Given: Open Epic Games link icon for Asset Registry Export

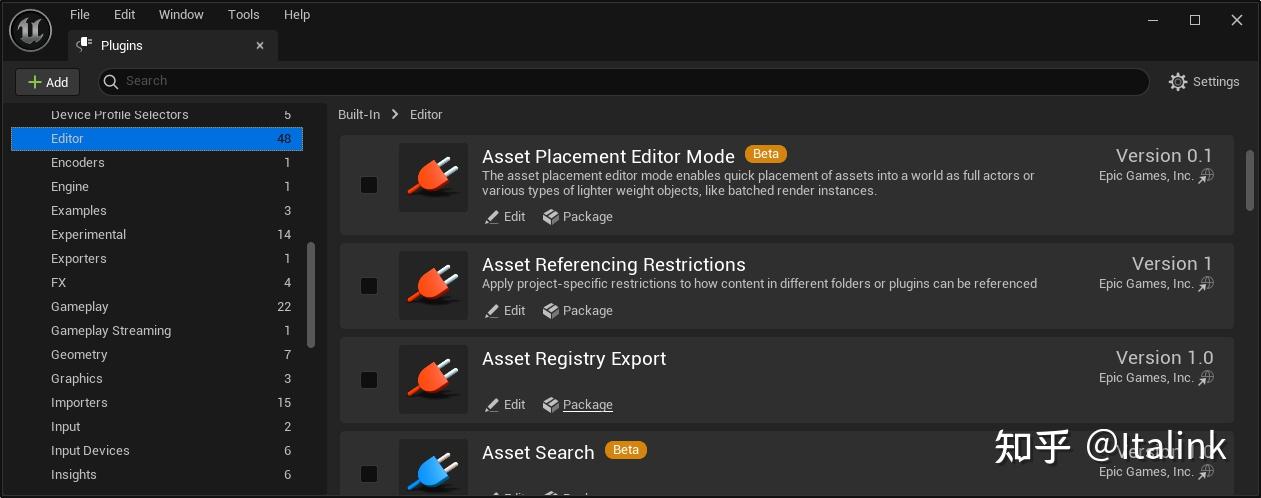Looking at the screenshot, I should [1207, 378].
